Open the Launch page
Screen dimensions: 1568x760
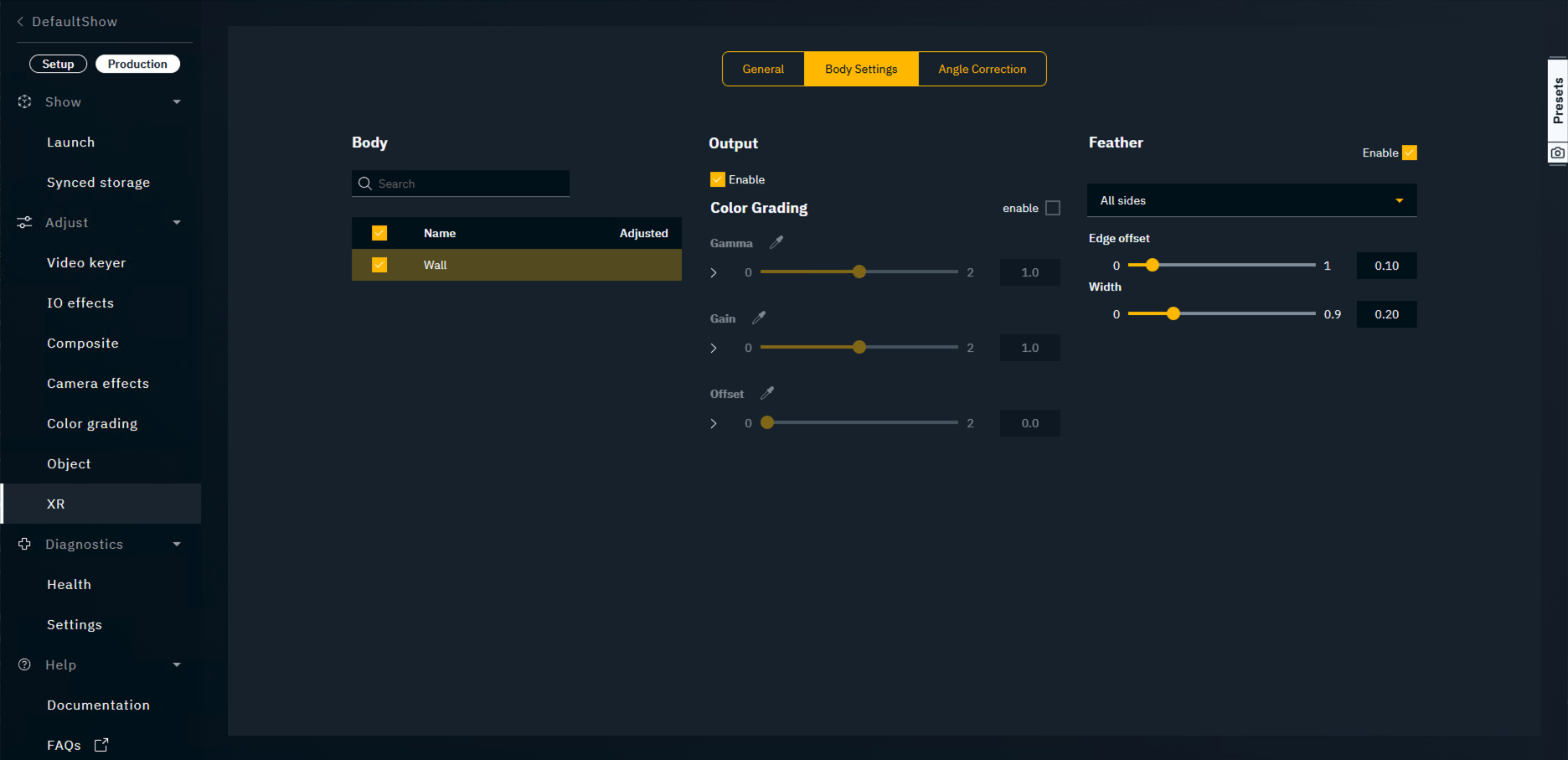pos(70,142)
